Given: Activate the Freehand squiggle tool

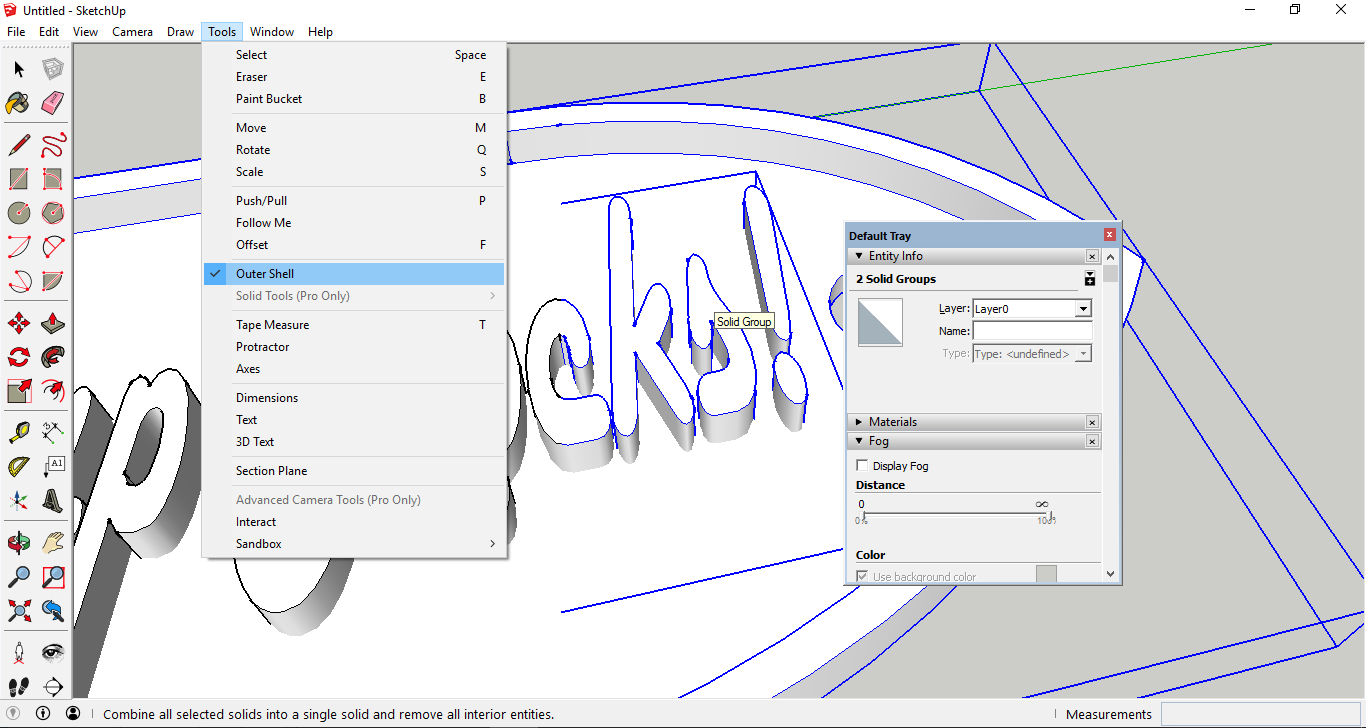Looking at the screenshot, I should click(x=53, y=145).
